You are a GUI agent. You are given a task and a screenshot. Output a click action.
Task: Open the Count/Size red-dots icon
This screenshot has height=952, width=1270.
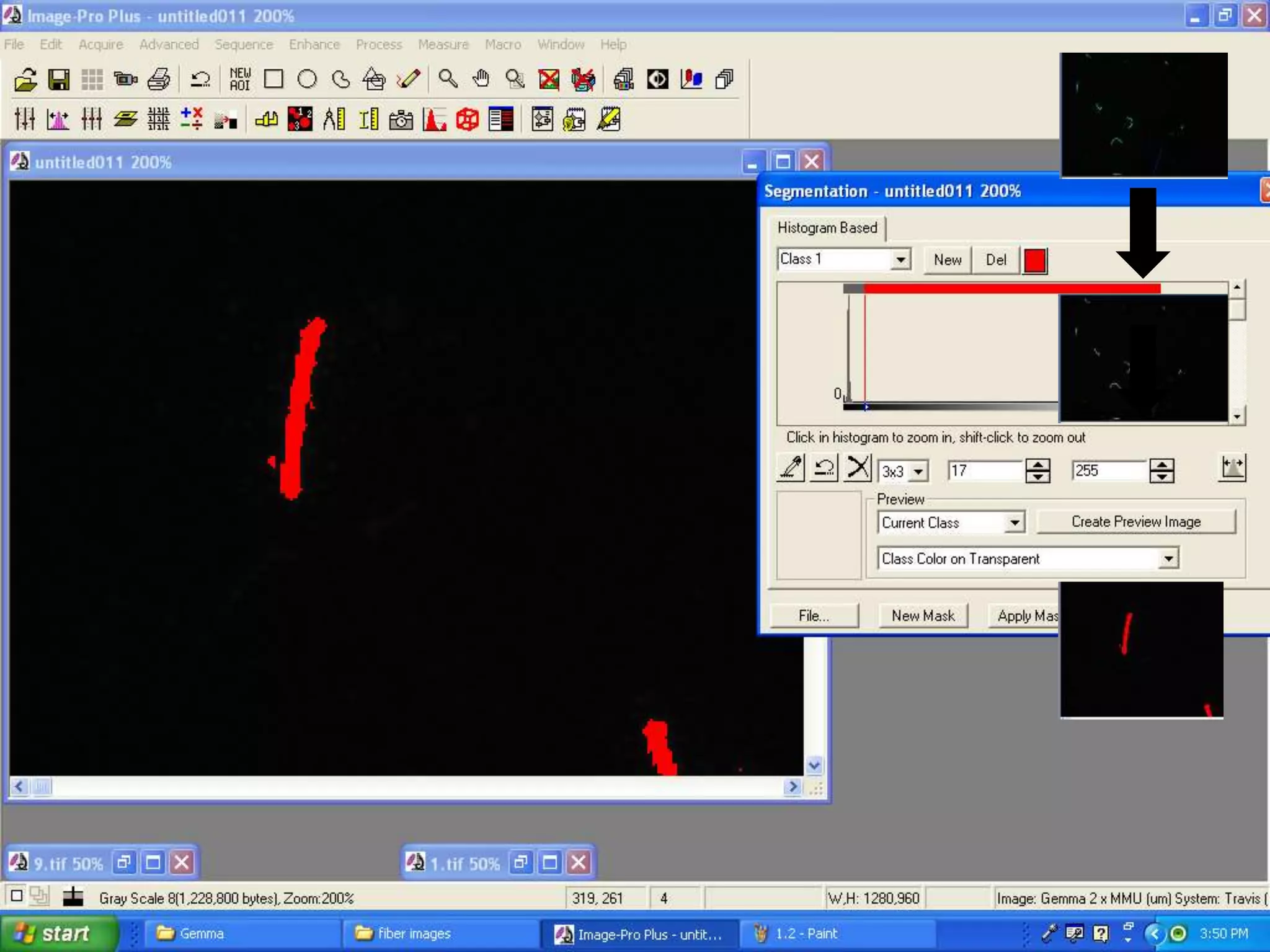(x=300, y=119)
